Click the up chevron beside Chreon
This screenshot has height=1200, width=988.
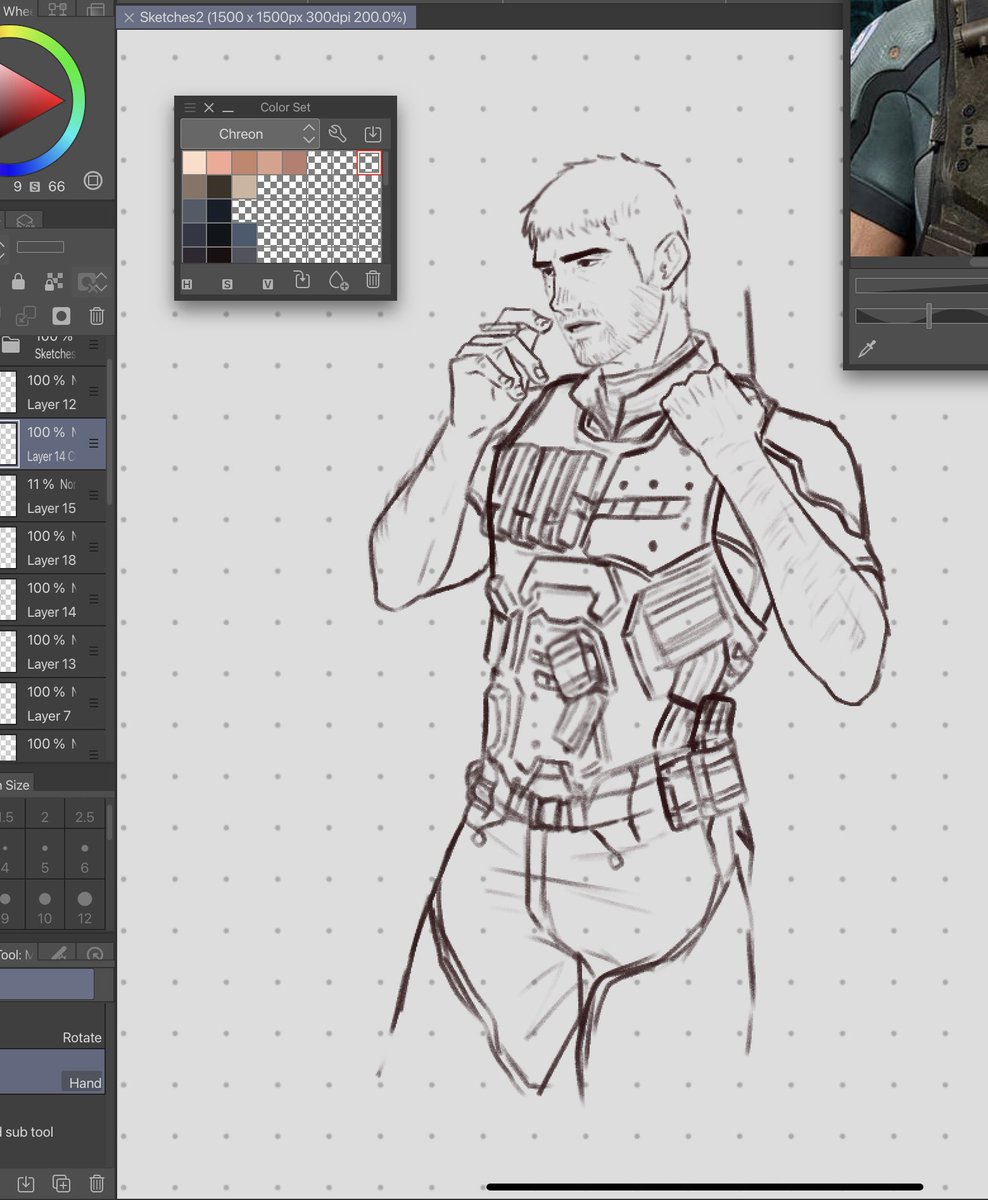[x=309, y=128]
